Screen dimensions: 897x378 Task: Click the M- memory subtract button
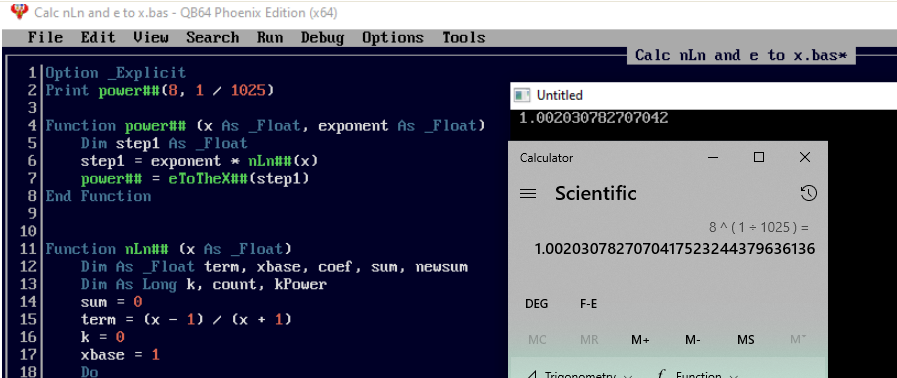[693, 340]
